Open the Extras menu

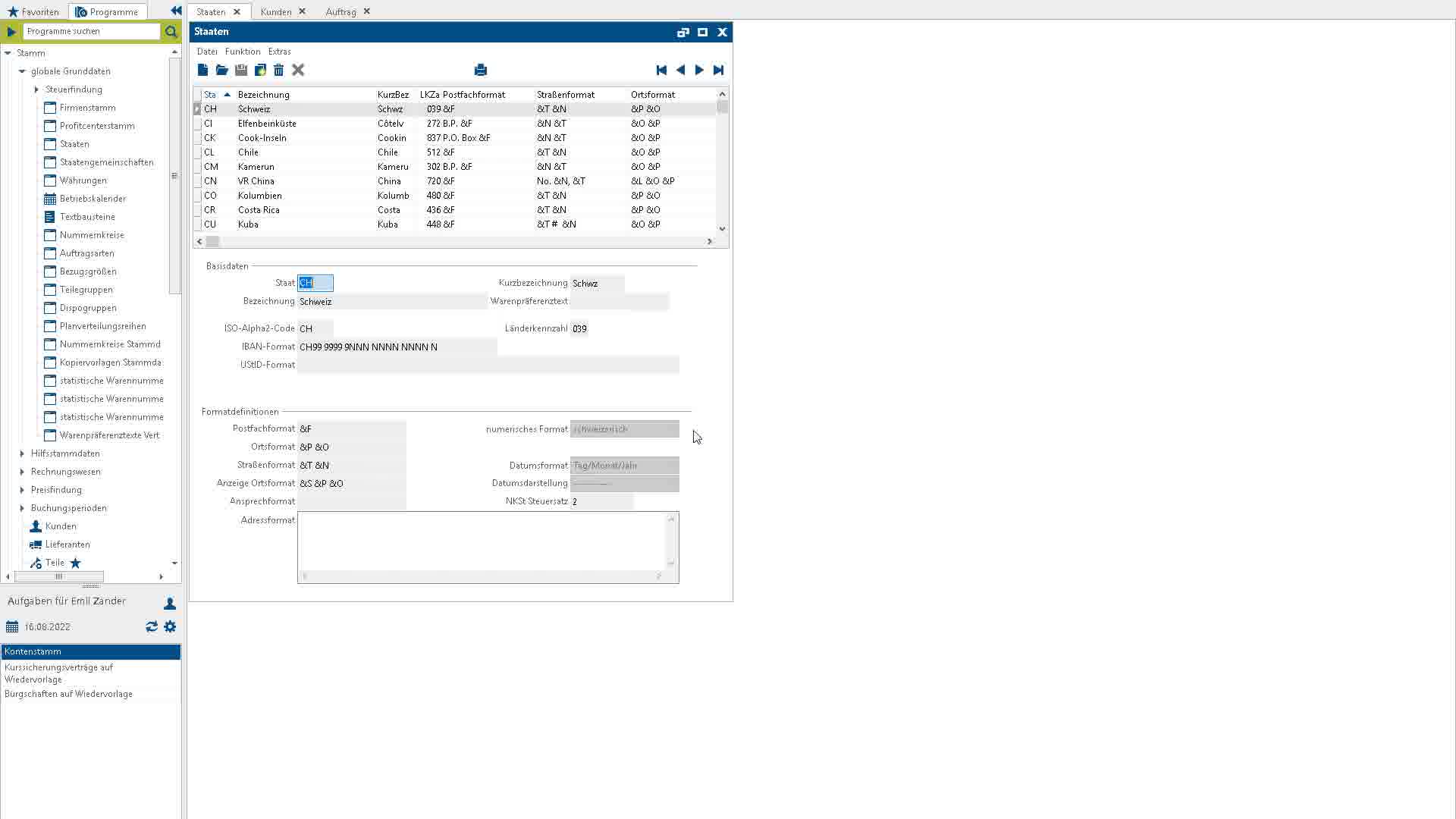pyautogui.click(x=279, y=52)
